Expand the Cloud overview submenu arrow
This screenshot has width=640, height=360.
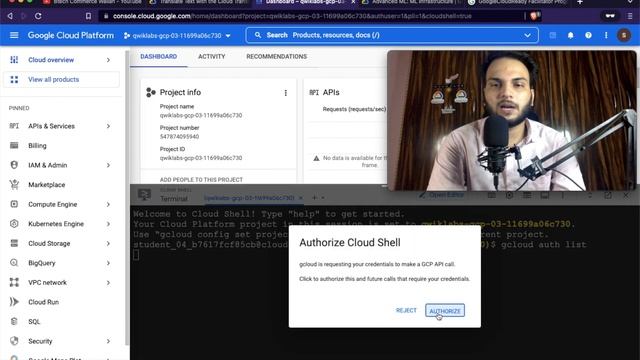[x=108, y=60]
